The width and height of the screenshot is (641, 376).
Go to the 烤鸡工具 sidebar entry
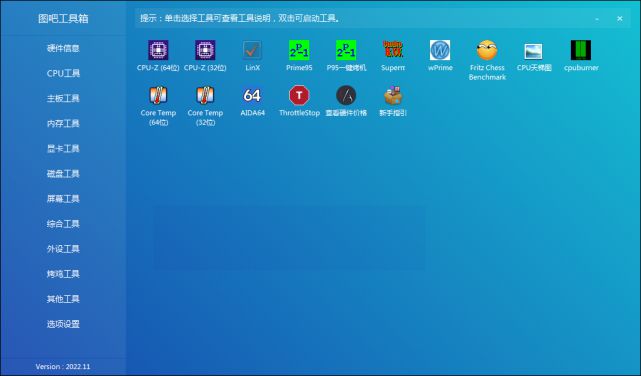63,274
